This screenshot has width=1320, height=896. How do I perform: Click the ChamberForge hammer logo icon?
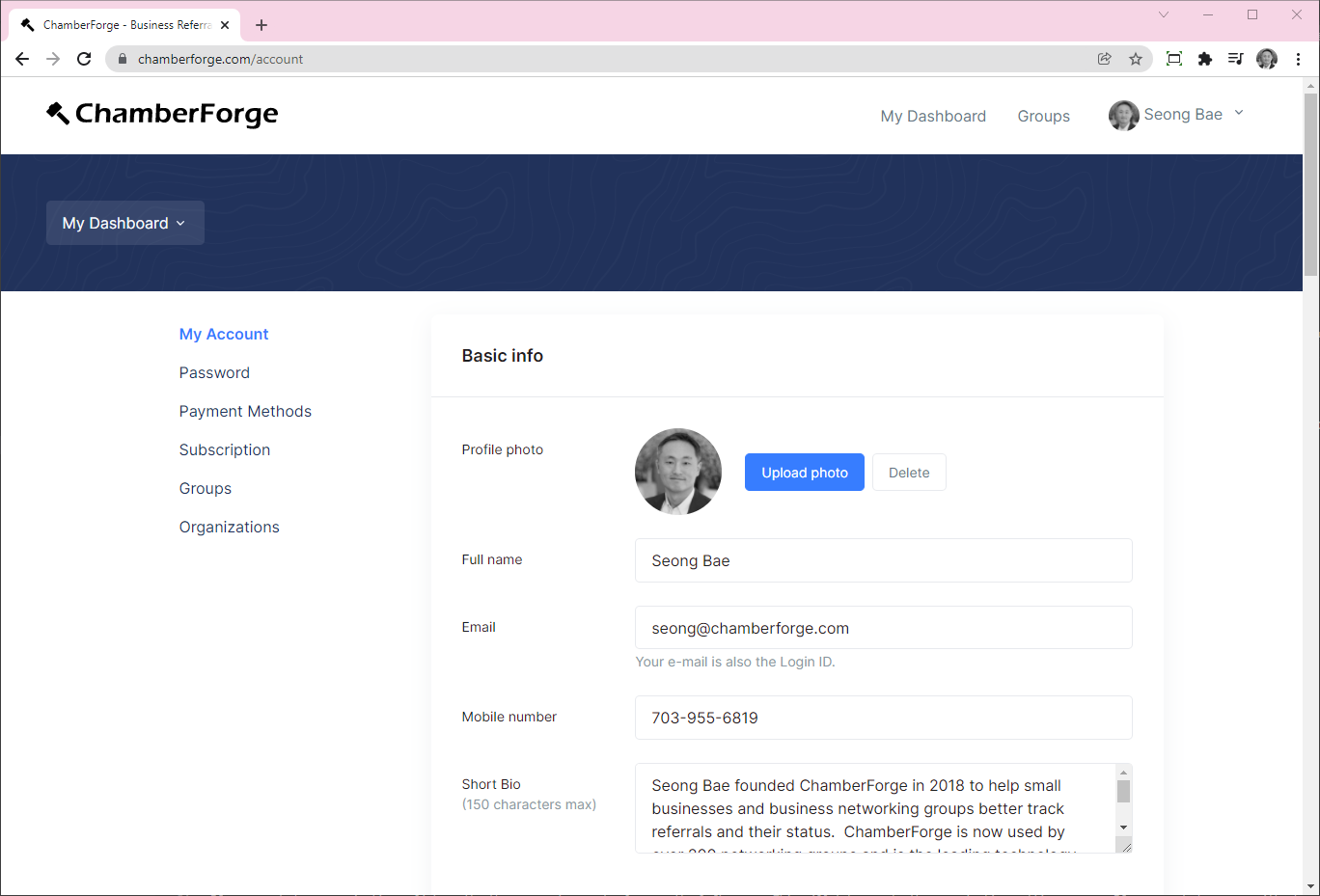58,113
